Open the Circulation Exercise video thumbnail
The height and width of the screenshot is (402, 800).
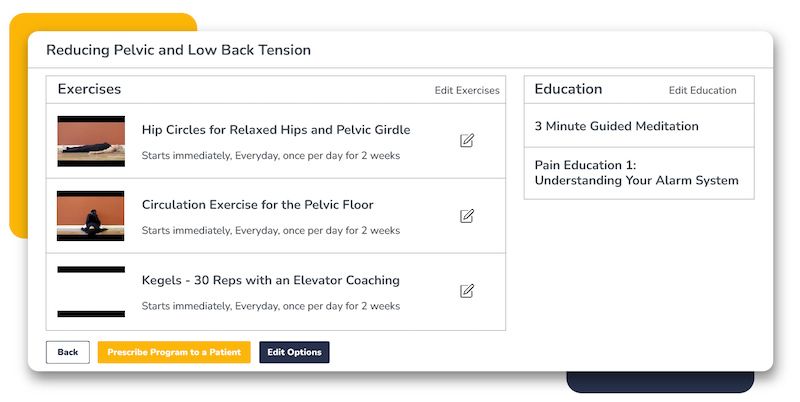point(91,216)
